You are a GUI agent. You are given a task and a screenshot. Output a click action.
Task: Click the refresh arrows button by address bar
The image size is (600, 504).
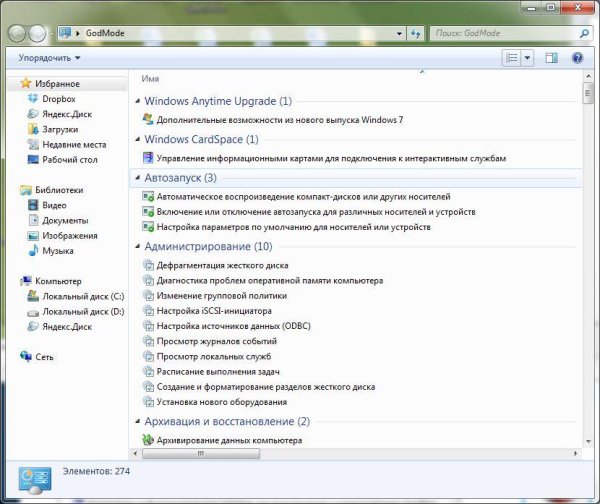click(x=416, y=34)
